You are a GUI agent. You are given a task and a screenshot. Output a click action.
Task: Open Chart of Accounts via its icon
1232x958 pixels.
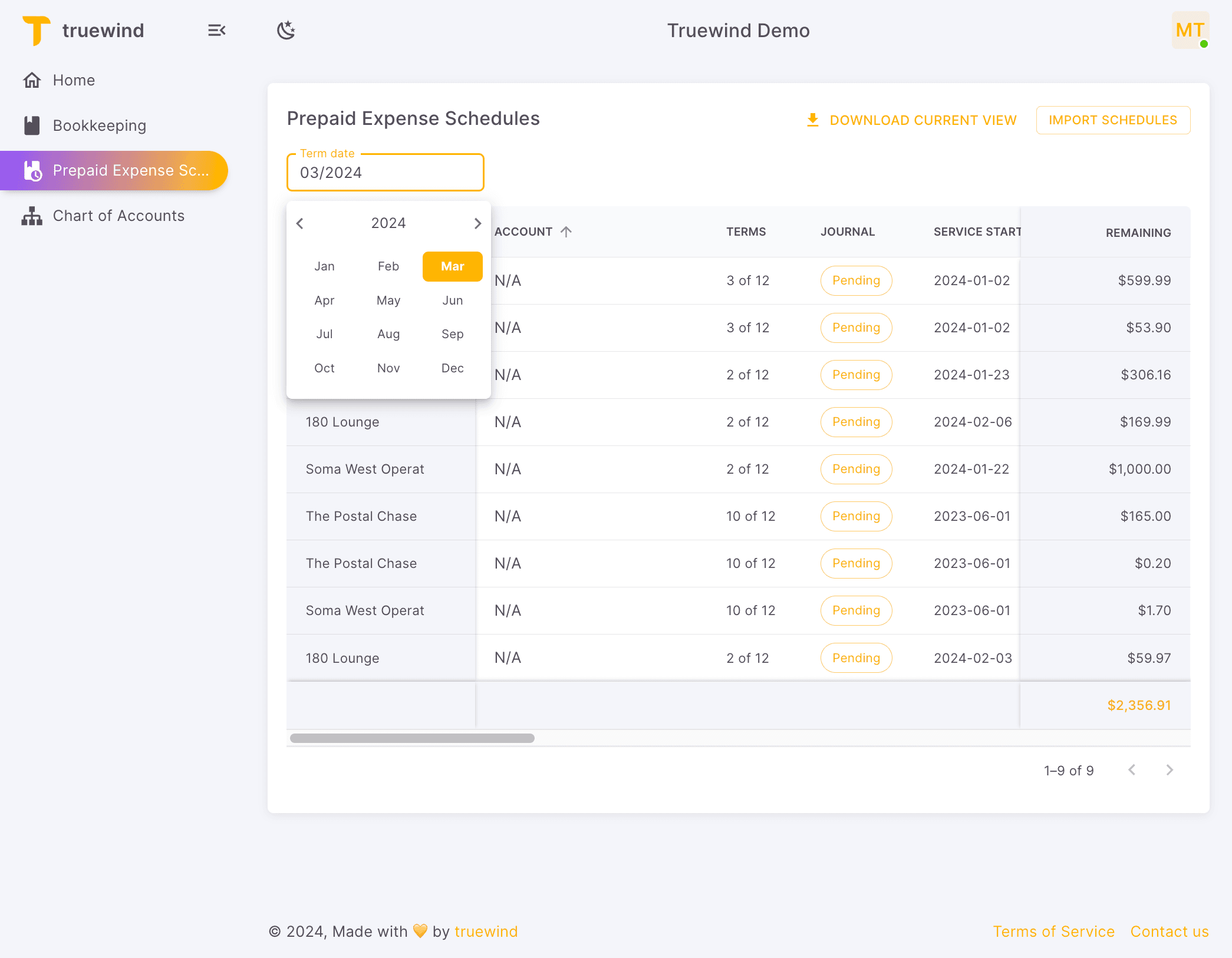point(32,216)
